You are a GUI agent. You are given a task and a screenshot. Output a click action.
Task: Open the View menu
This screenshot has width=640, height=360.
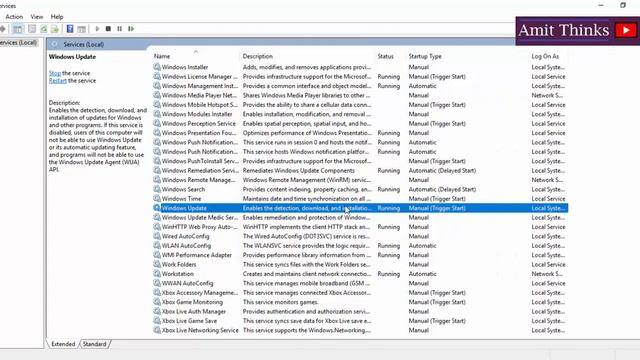(37, 17)
